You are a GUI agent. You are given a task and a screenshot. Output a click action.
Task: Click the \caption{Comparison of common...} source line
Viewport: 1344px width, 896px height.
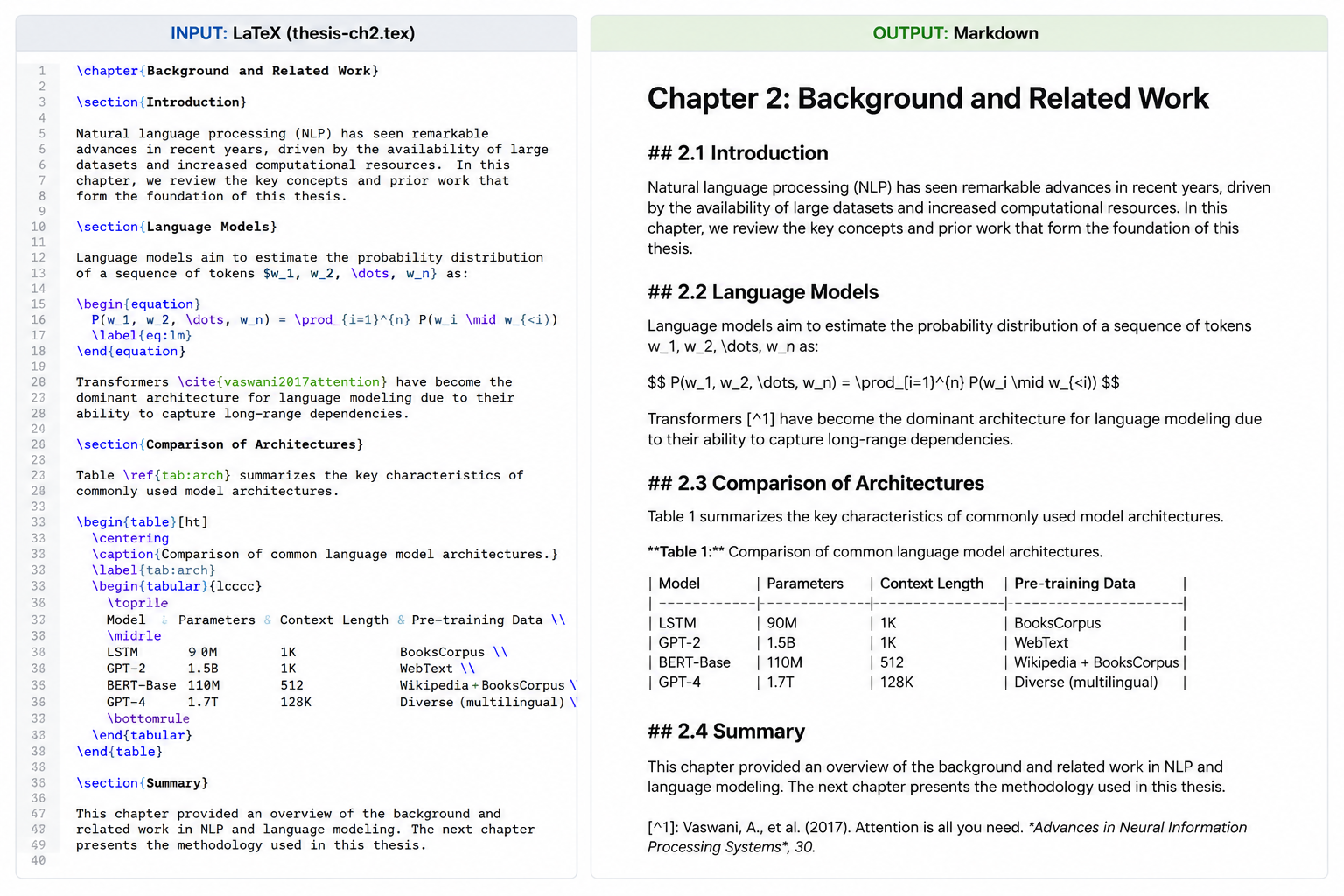[x=325, y=554]
